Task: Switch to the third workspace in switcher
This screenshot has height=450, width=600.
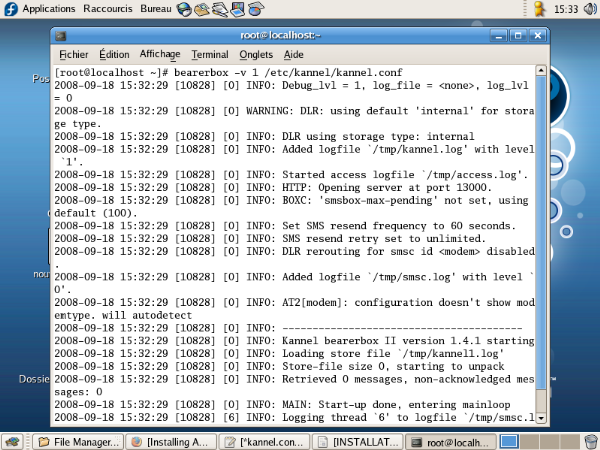Action: 549,442
